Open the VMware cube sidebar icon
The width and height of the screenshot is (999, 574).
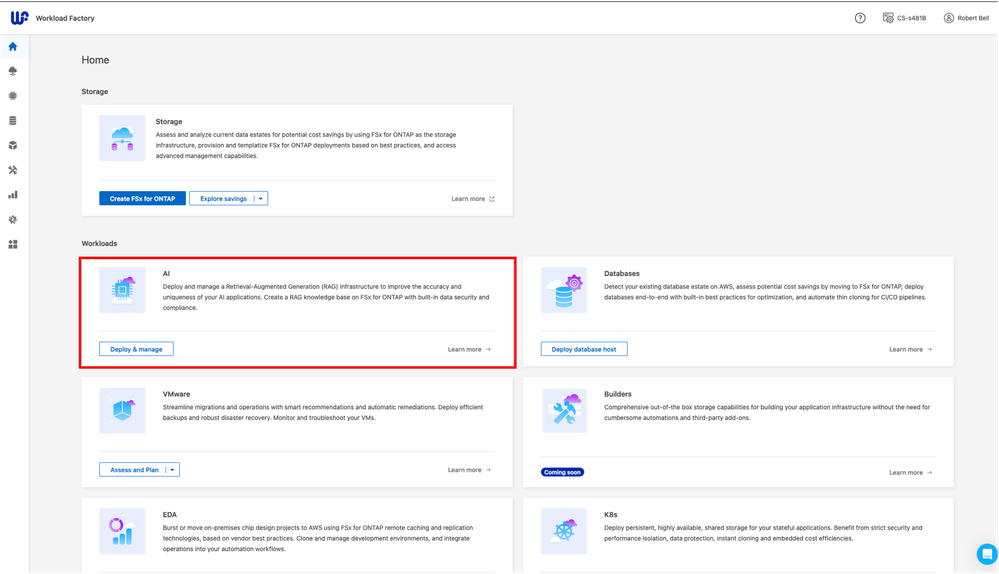13,145
